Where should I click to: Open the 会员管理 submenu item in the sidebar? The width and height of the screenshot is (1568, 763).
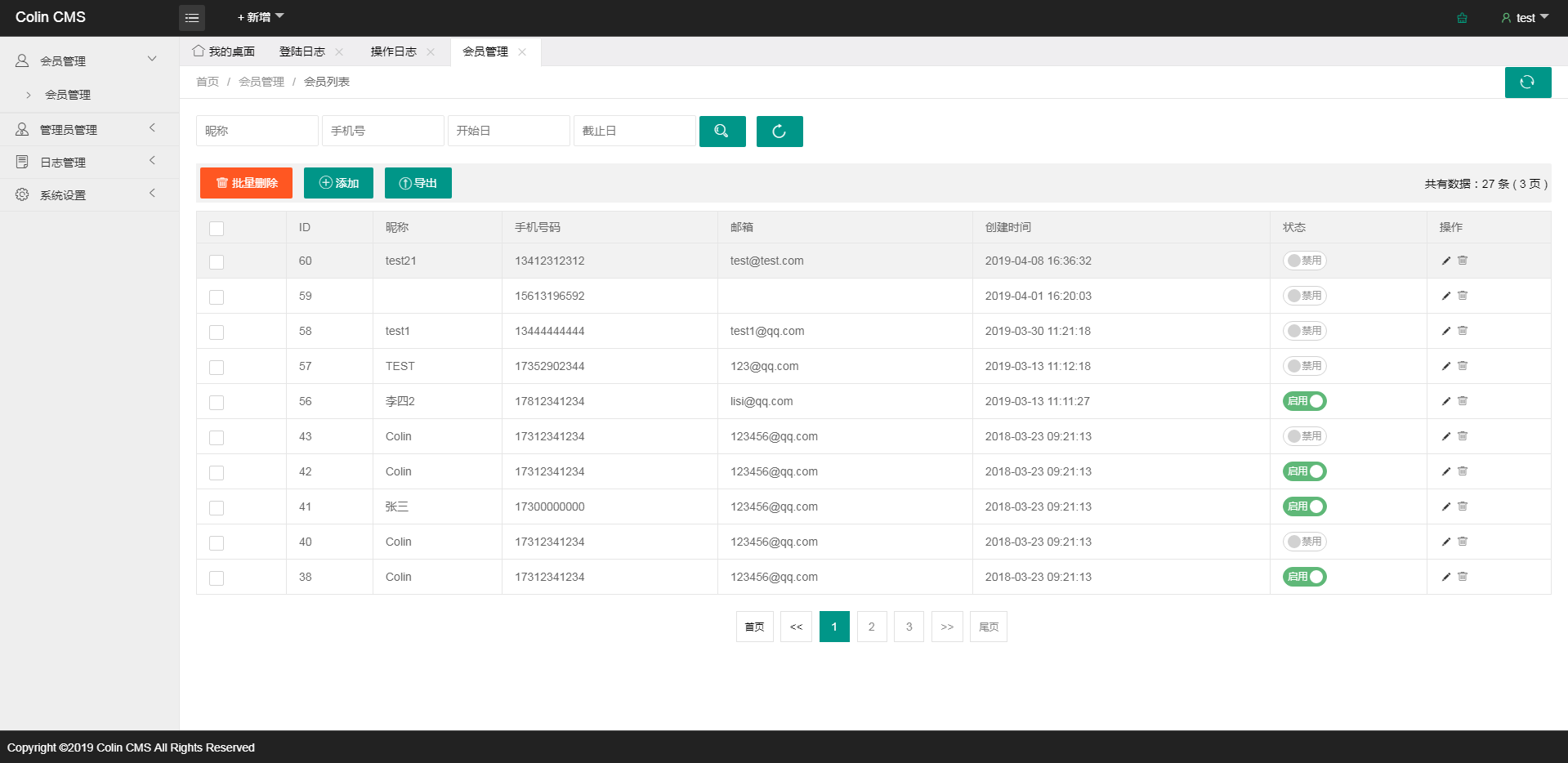(68, 95)
